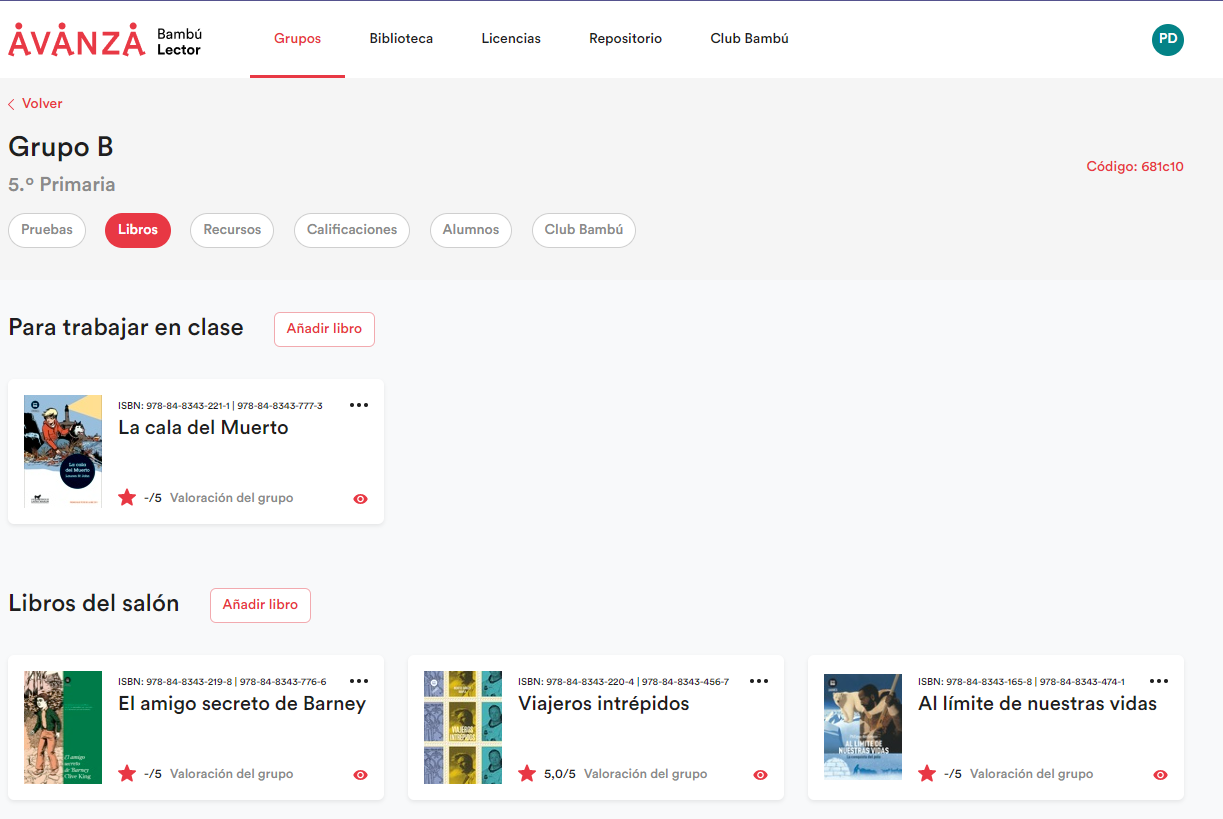
Task: Open the three-dot menu on Viajeros intrépidos
Action: point(759,681)
